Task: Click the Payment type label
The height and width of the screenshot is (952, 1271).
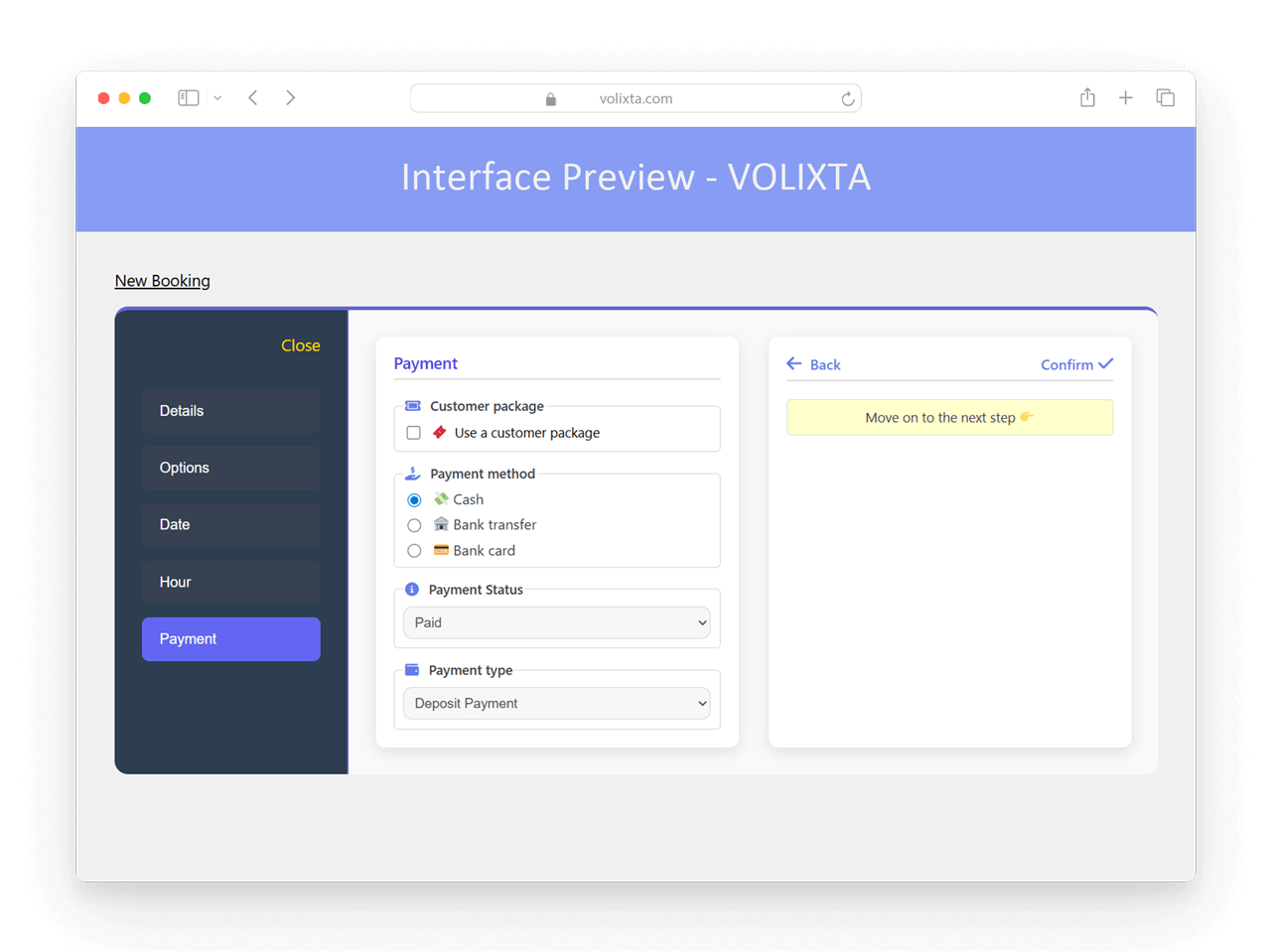Action: (x=471, y=670)
